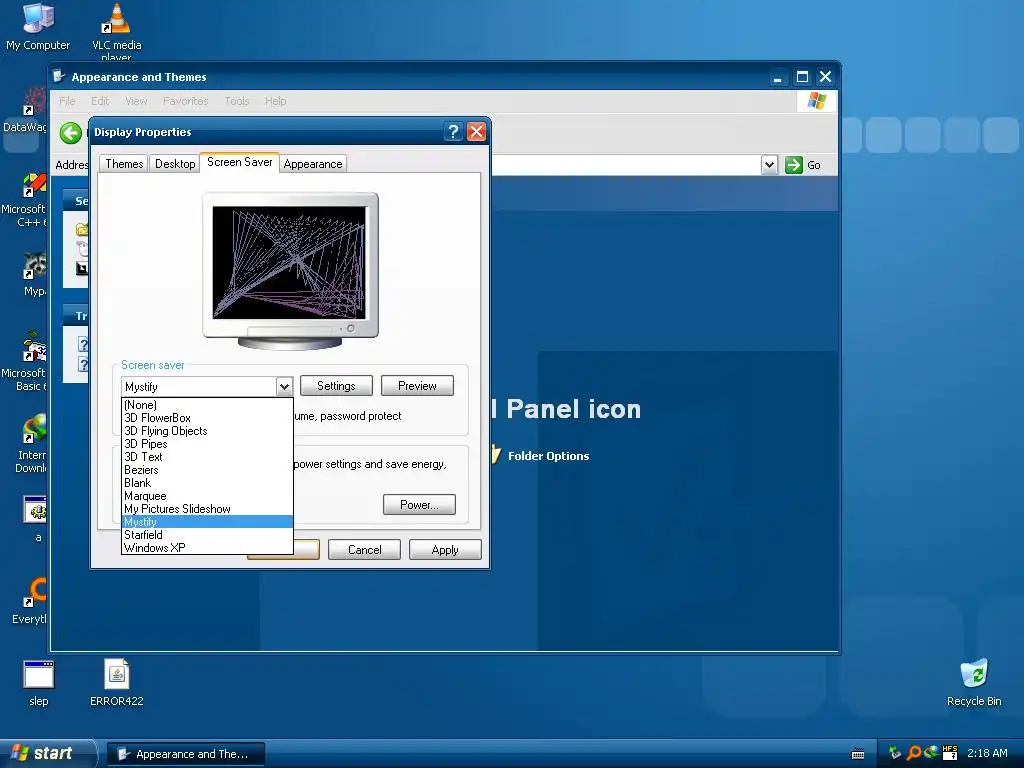
Task: Click the Folder Options icon
Action: (x=496, y=454)
